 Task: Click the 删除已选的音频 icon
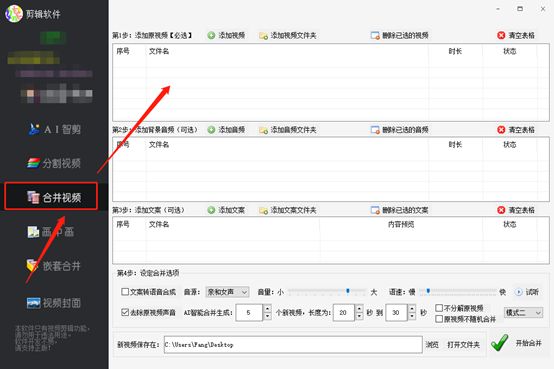pos(375,130)
